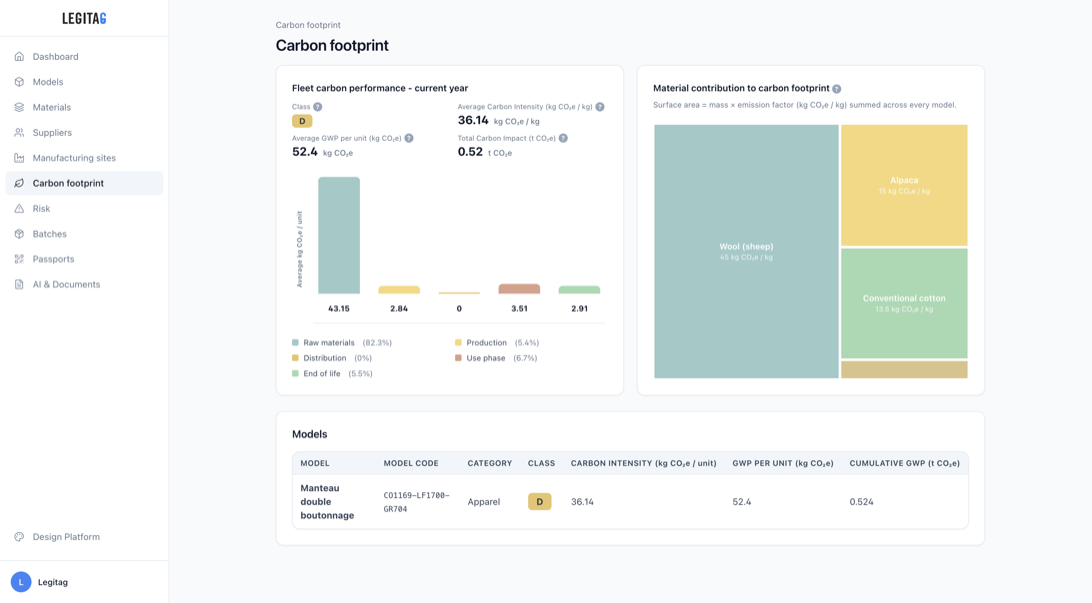The image size is (1092, 603).
Task: Click the Use phase bar (3.51)
Action: (520, 288)
